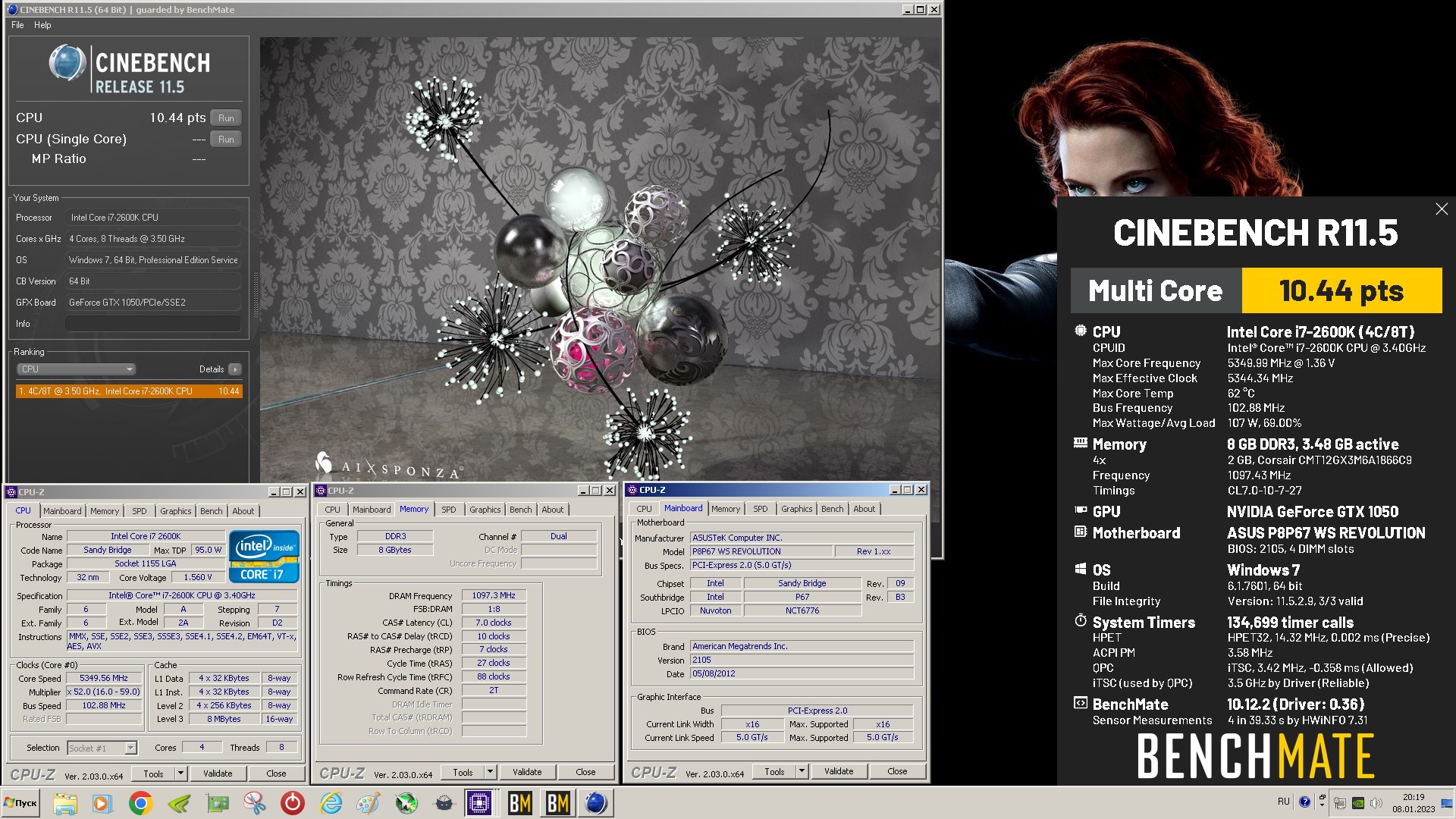1456x819 pixels.
Task: Click Close button in middle CPU-Z window
Action: click(585, 773)
